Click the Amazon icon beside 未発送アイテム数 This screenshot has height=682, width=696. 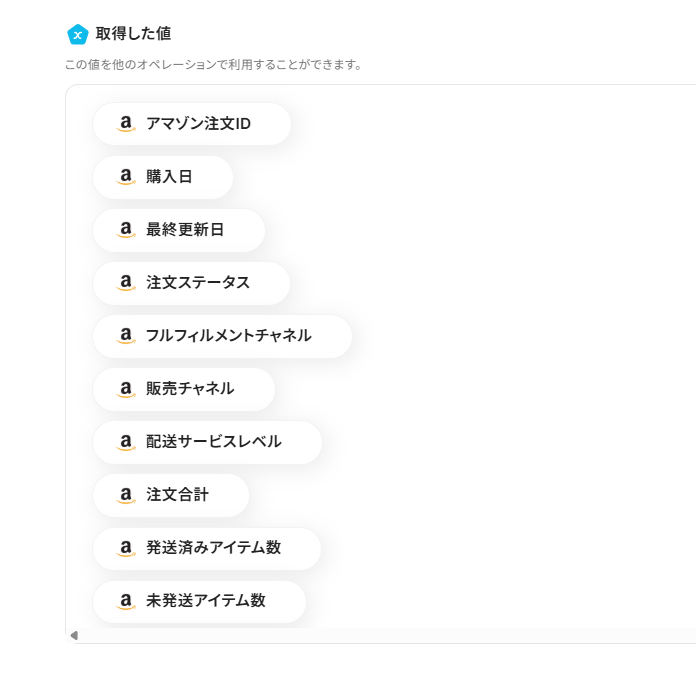coord(126,601)
